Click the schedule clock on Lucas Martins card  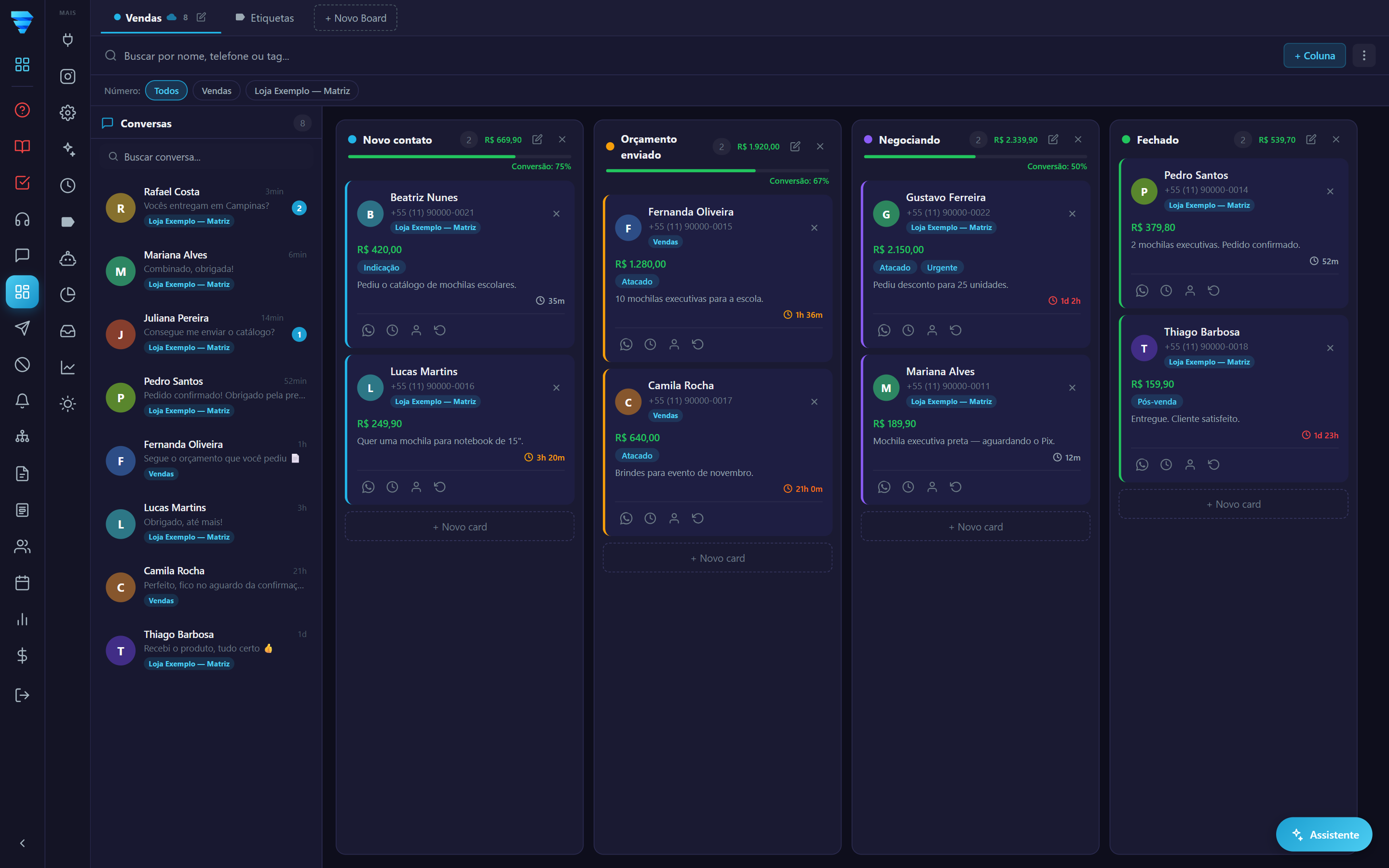392,487
